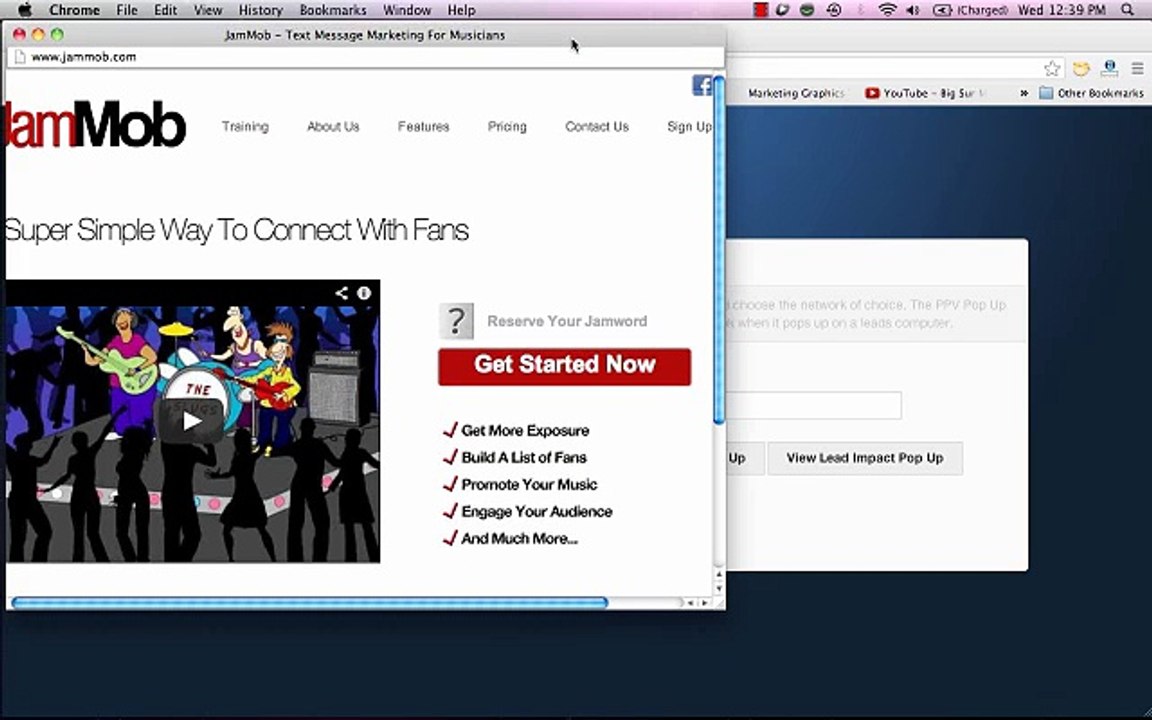Click the View Lead Impact Pop Up button
This screenshot has width=1152, height=720.
click(x=865, y=458)
